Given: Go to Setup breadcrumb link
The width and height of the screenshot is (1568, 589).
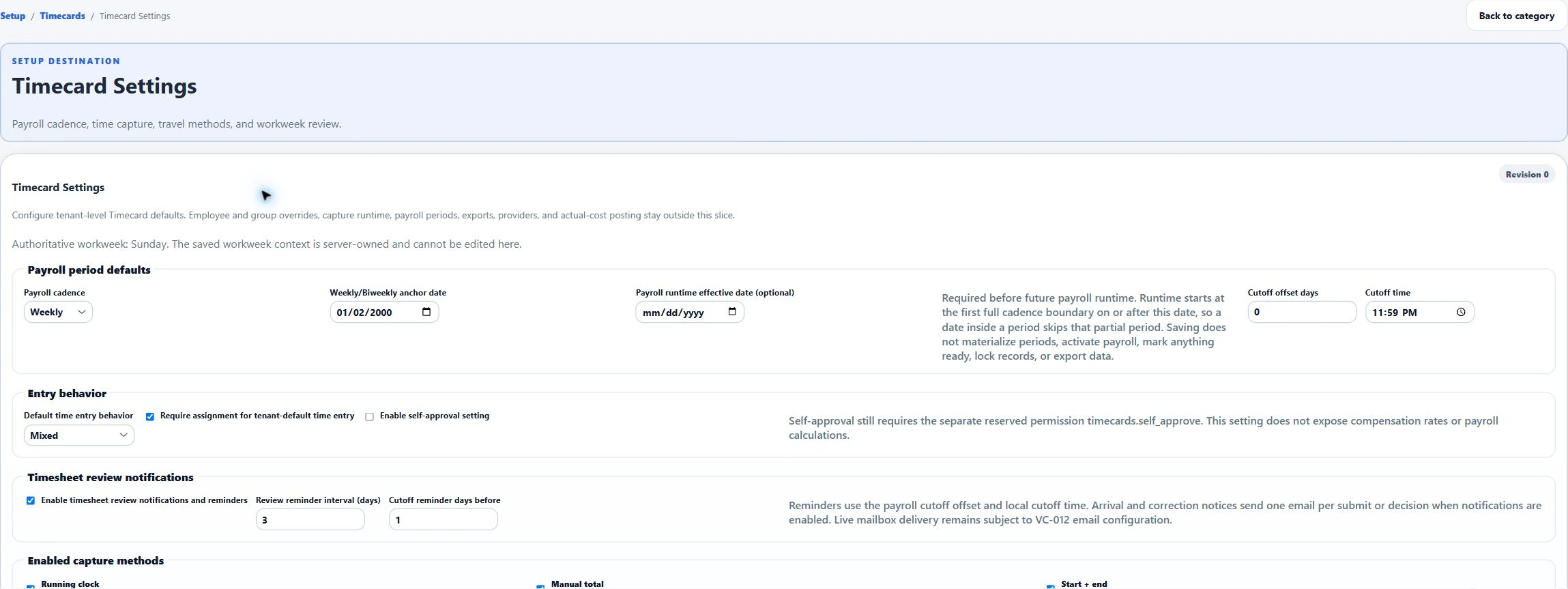Looking at the screenshot, I should click(12, 16).
